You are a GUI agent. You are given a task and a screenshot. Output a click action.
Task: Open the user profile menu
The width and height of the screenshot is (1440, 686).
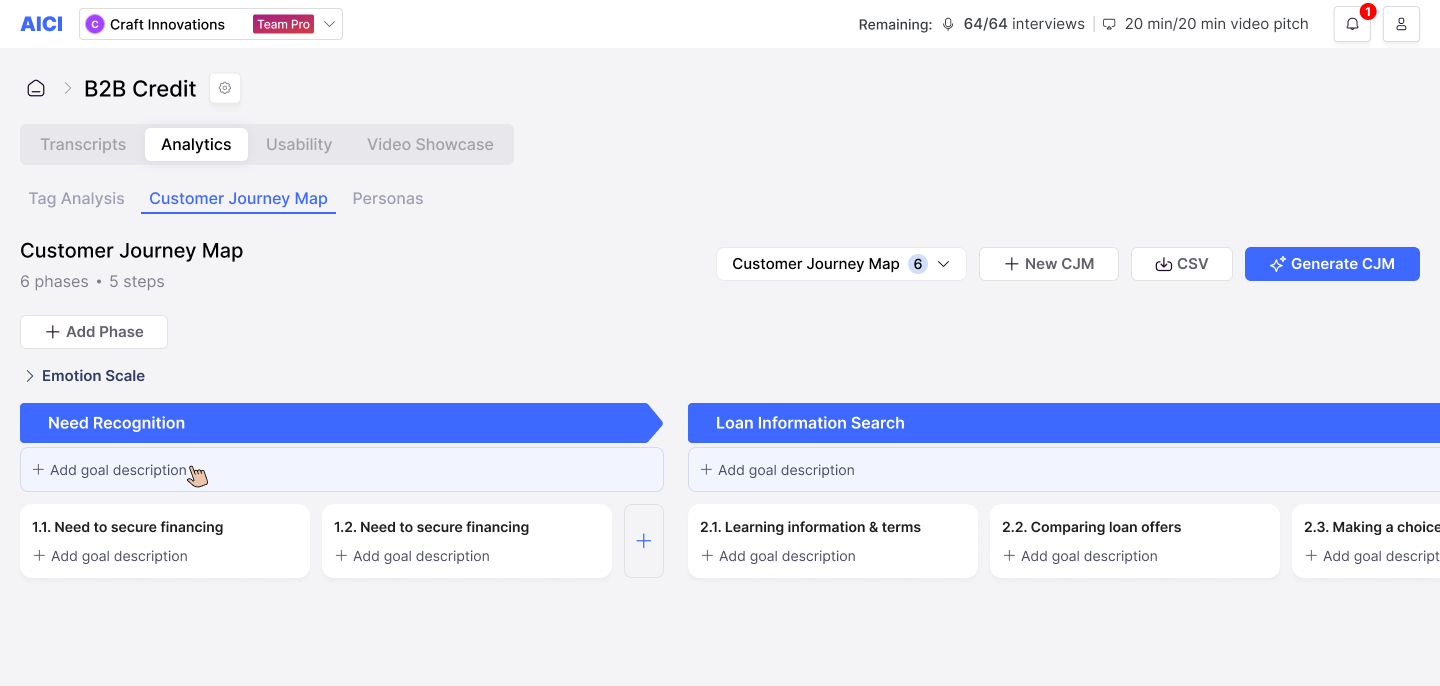[1401, 24]
